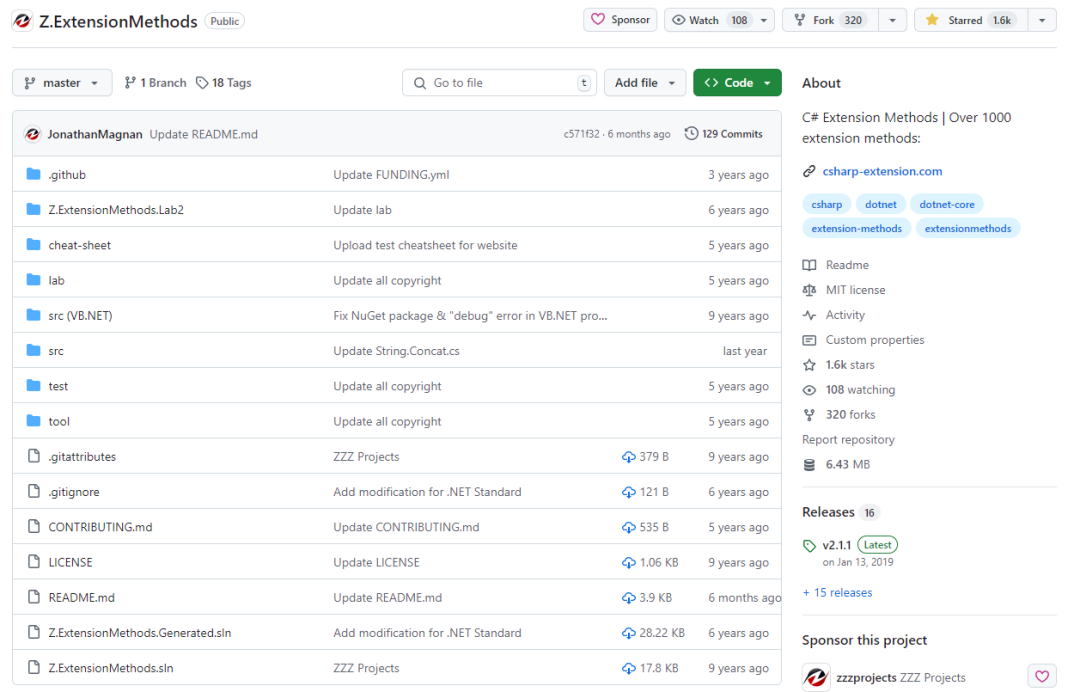Viewport: 1080px width, 692px height.
Task: Open the master branch dropdown
Action: pos(62,83)
